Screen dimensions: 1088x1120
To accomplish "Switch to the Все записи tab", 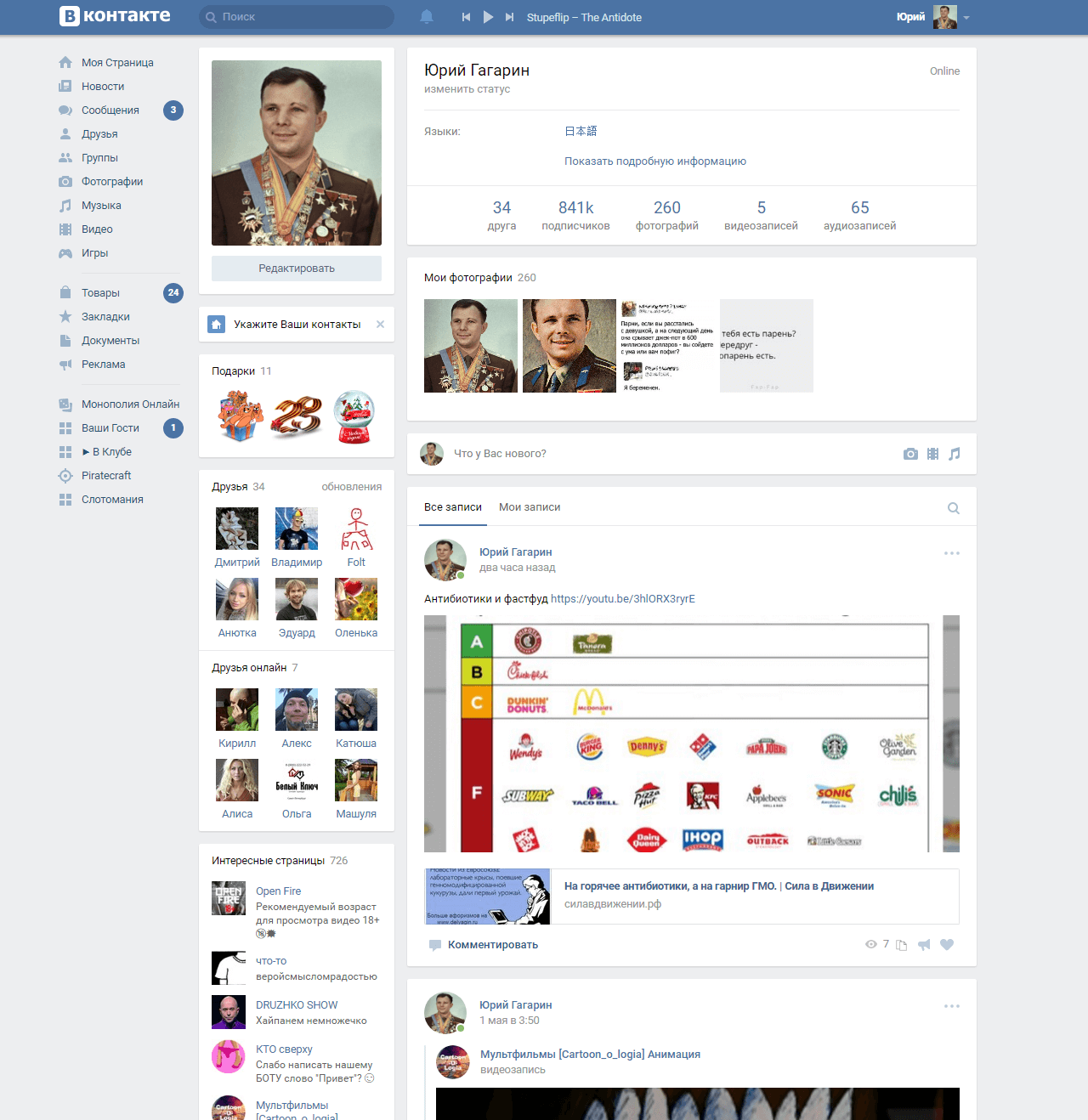I will pyautogui.click(x=453, y=507).
